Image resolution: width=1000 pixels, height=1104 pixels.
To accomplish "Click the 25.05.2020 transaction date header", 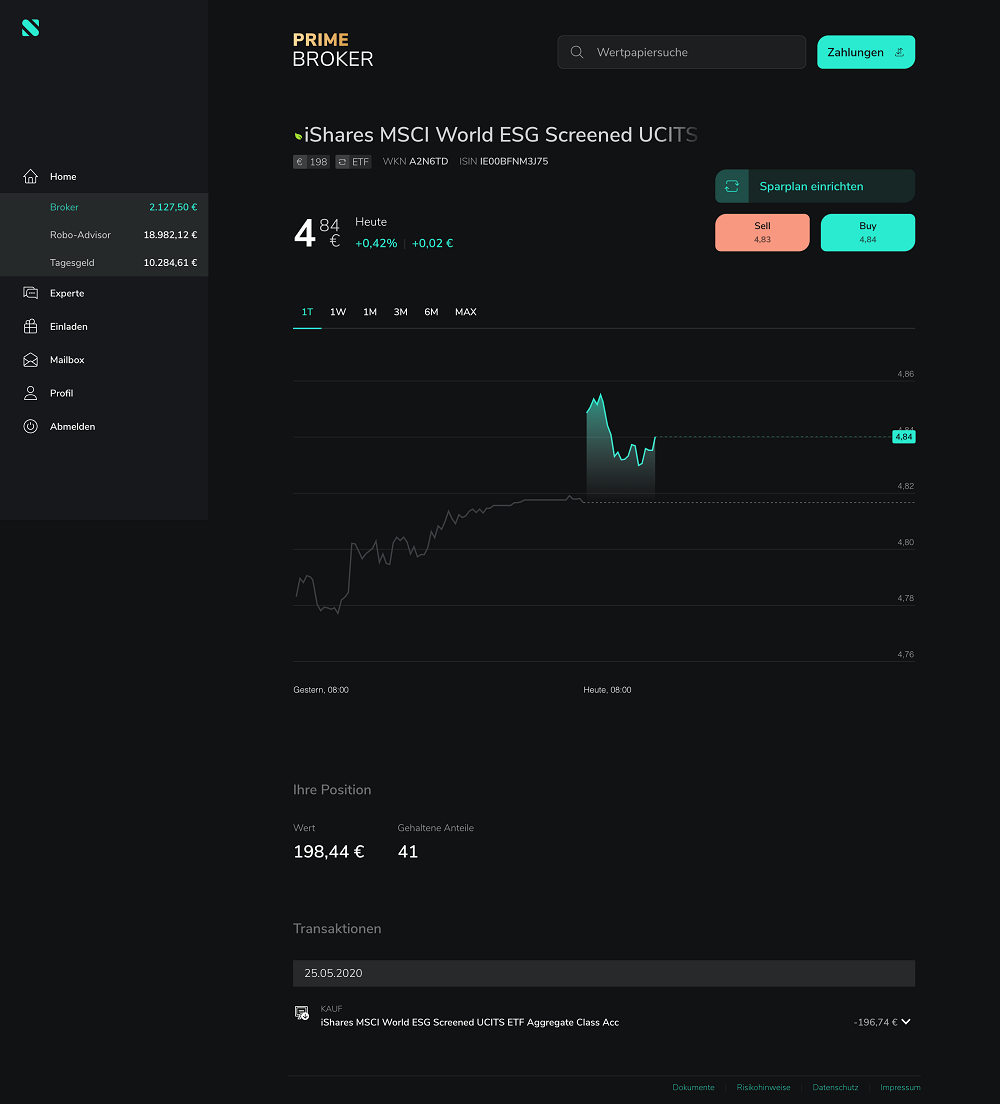I will [604, 973].
